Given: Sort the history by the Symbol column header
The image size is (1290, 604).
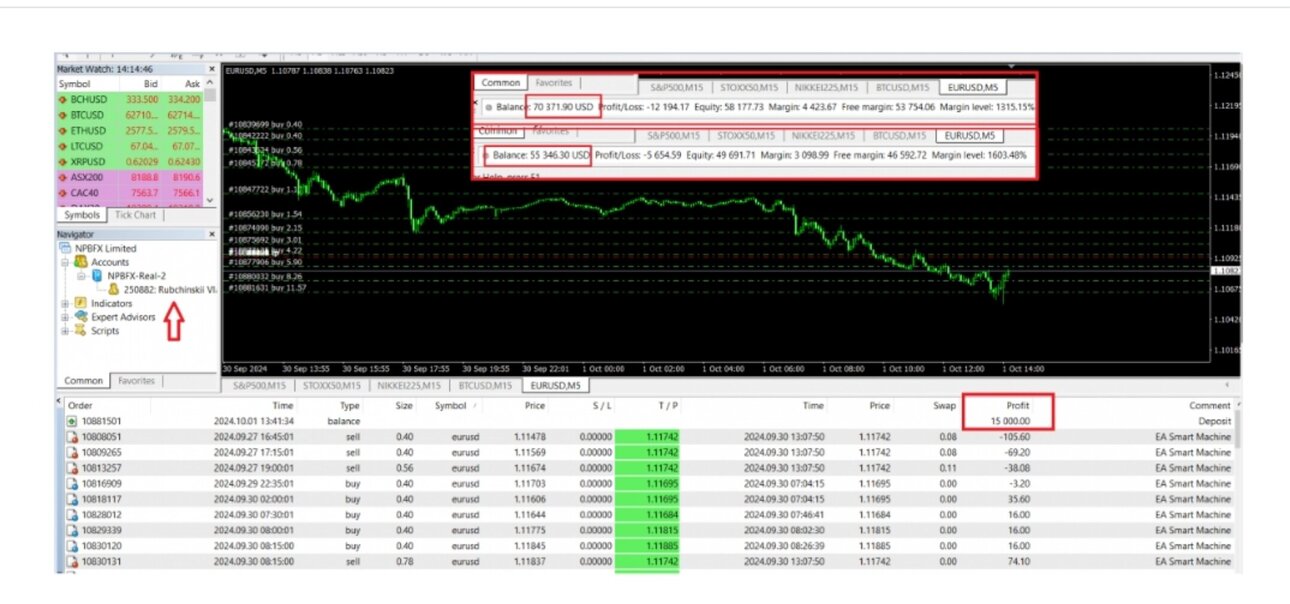Looking at the screenshot, I should pos(450,406).
